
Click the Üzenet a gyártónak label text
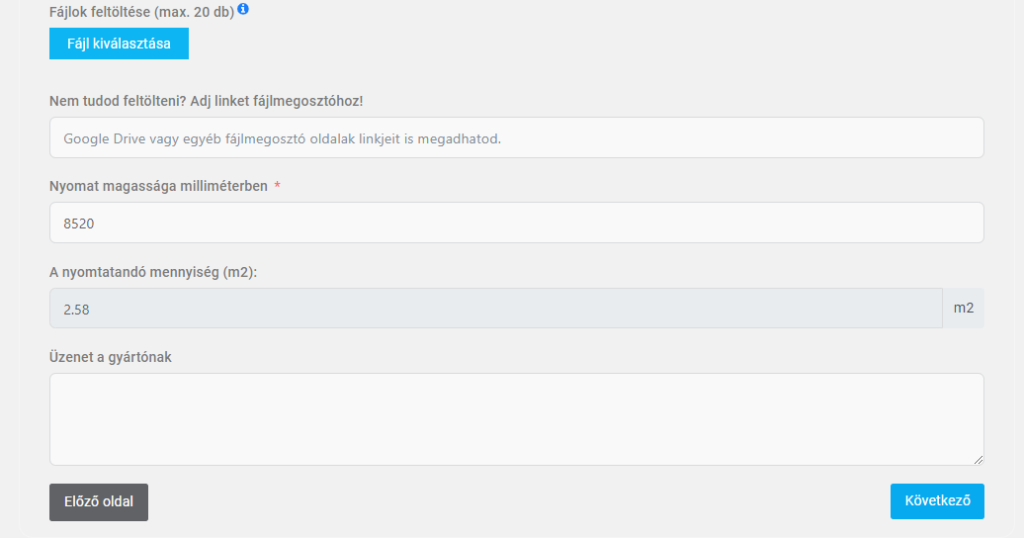coord(110,357)
